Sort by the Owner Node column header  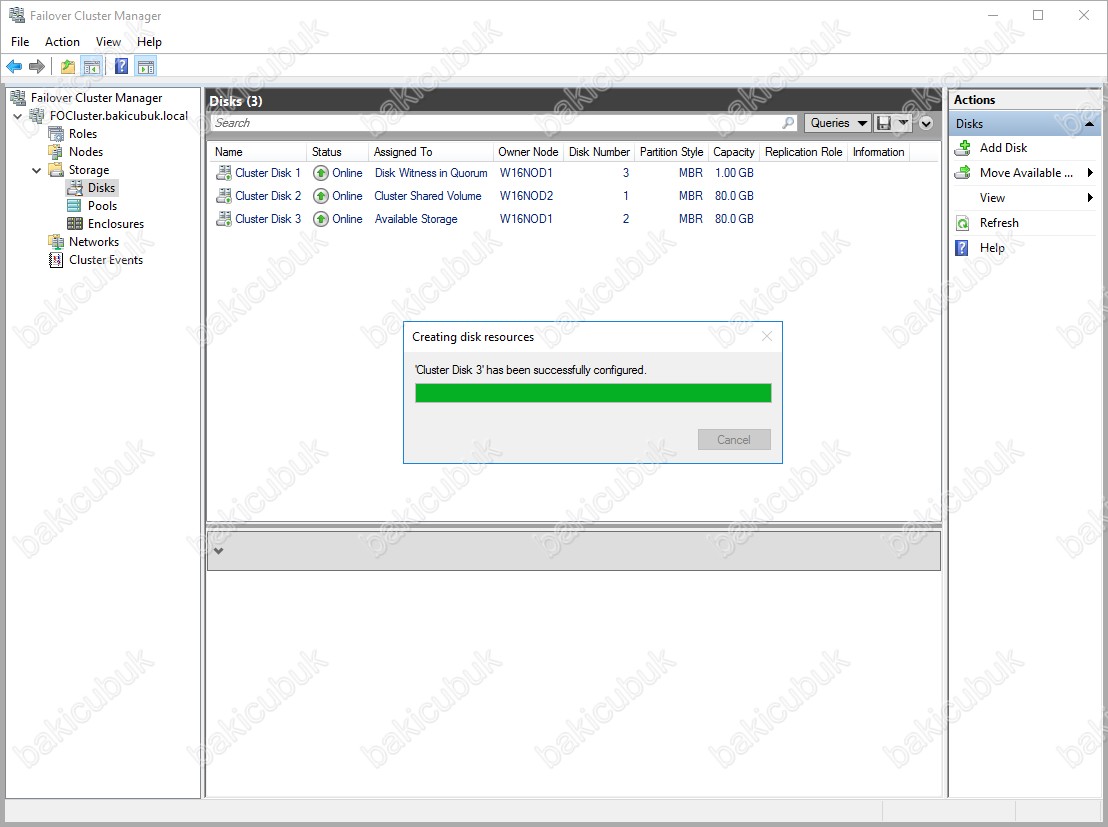coord(528,152)
